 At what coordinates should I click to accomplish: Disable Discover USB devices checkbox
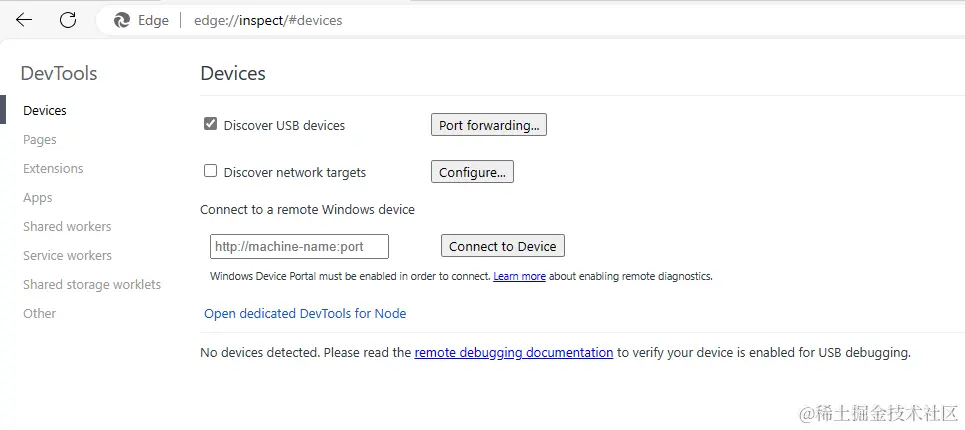pyautogui.click(x=210, y=124)
